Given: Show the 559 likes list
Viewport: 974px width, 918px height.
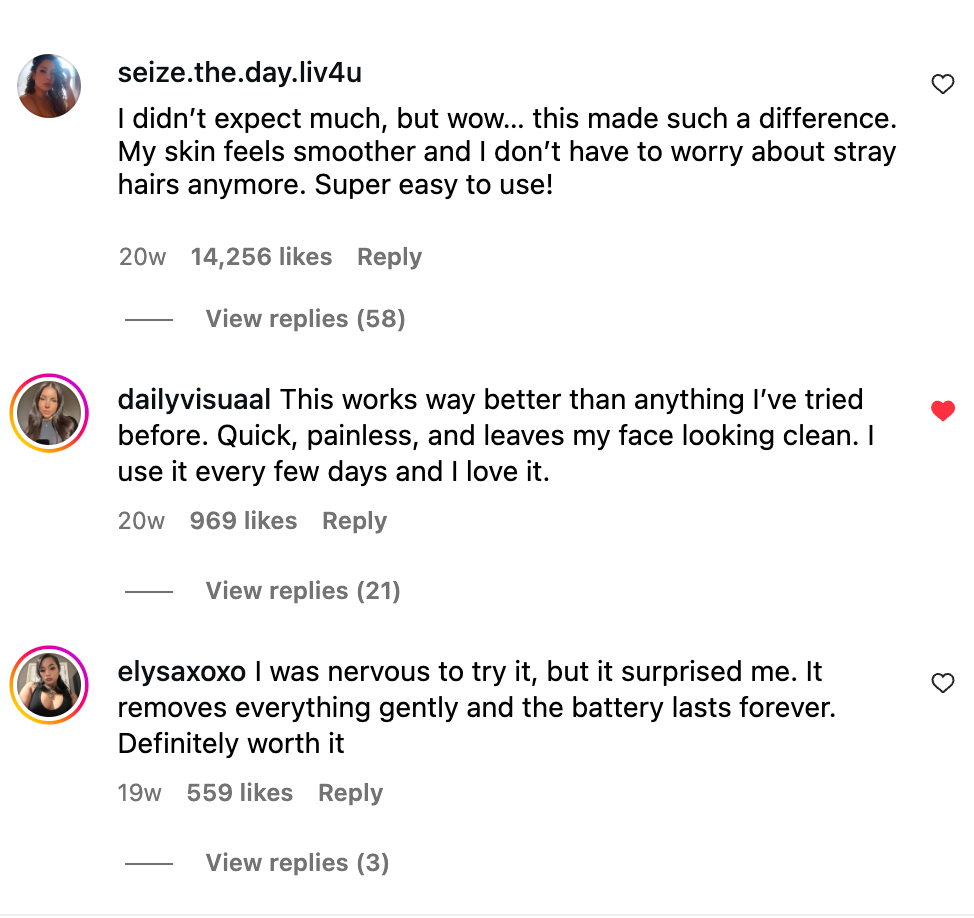Looking at the screenshot, I should [239, 793].
